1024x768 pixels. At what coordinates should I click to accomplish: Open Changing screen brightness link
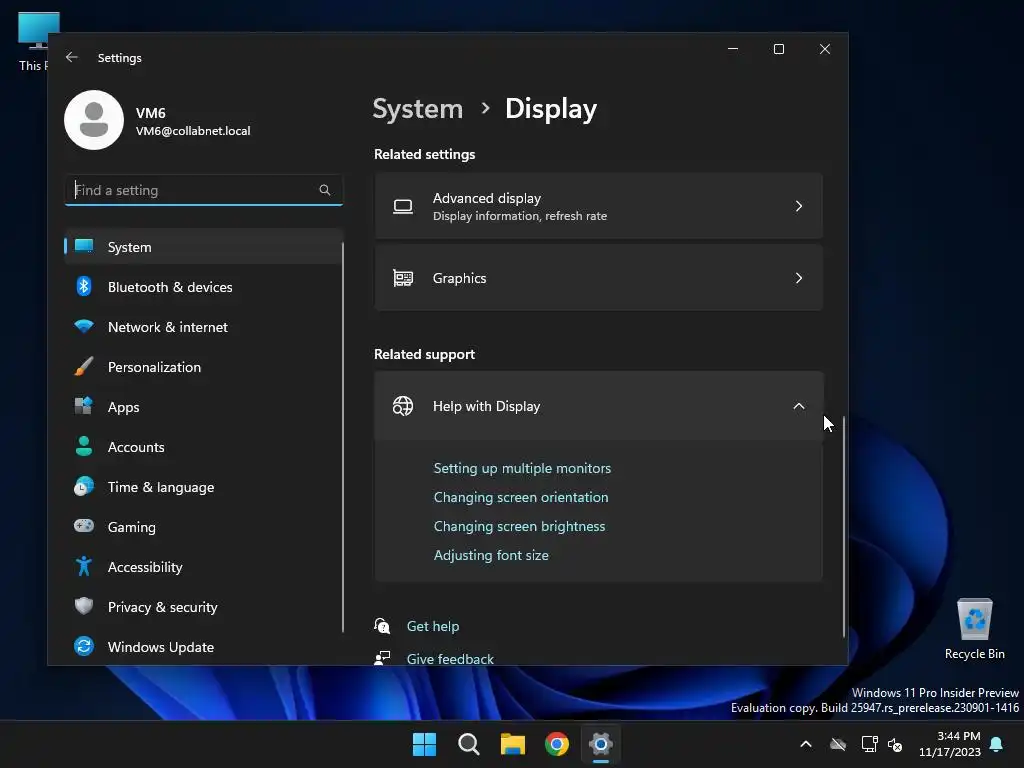(519, 526)
